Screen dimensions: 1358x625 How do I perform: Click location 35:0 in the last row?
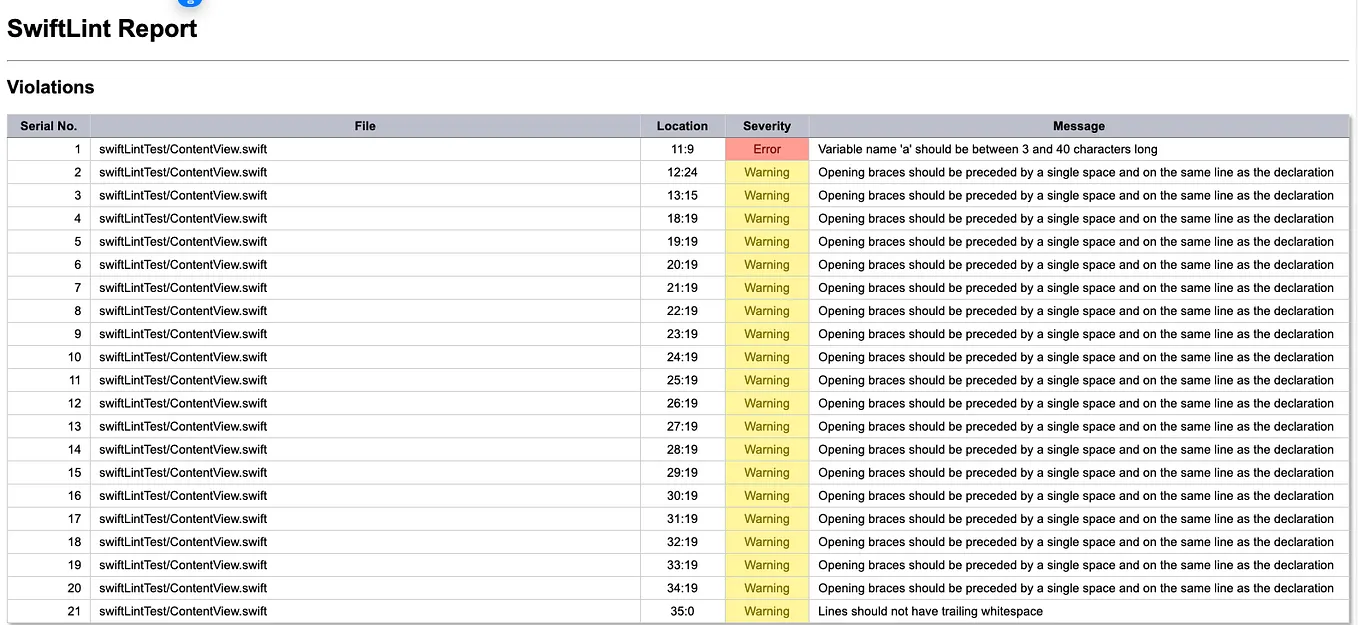[682, 611]
